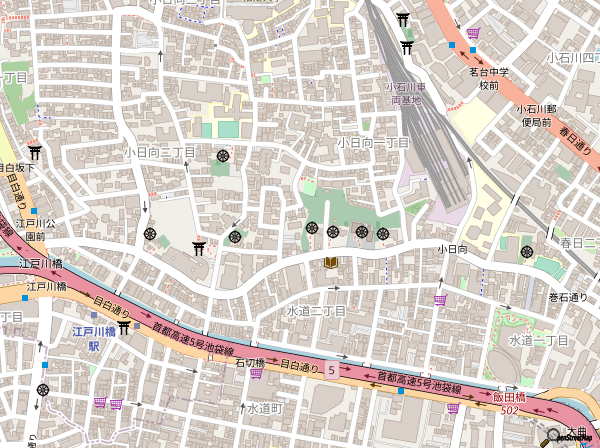Click the shrine torii icon beside 江戸川橋駅

click(124, 329)
